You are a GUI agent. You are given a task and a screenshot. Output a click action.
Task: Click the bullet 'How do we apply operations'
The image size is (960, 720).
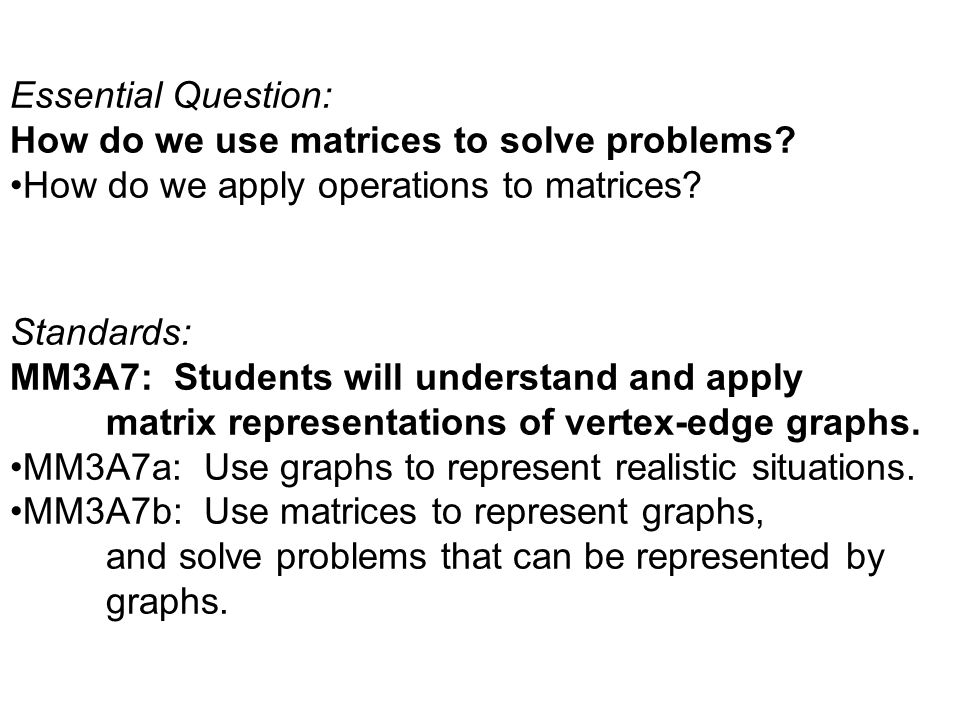[356, 186]
